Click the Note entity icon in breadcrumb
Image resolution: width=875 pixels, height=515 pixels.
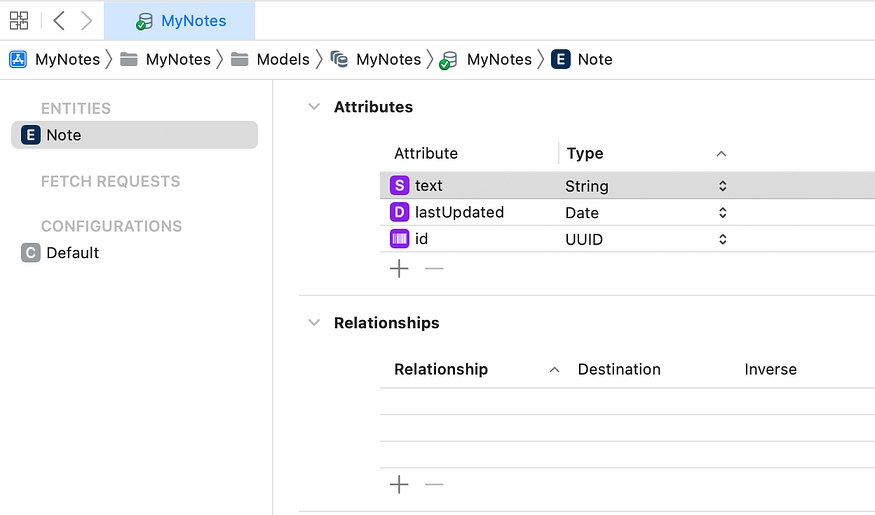click(561, 60)
